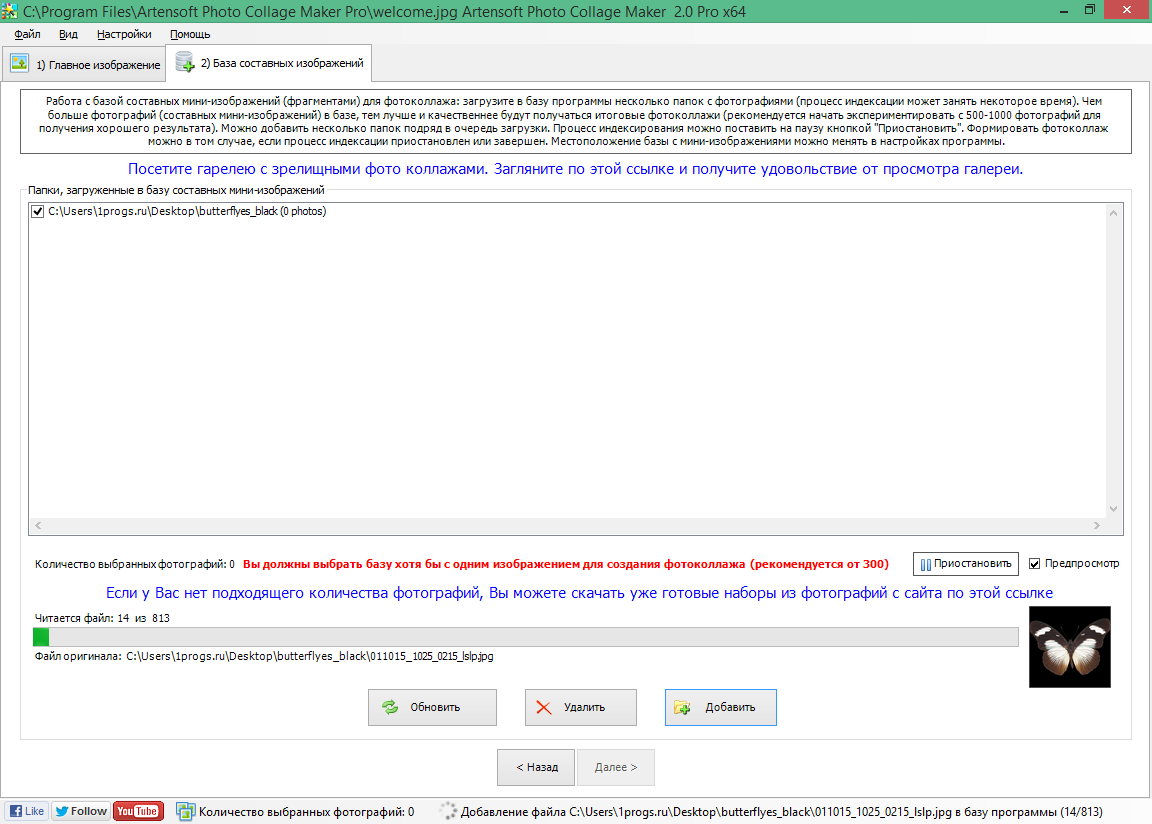1152x824 pixels.
Task: Open the Вид menu
Action: pos(68,34)
